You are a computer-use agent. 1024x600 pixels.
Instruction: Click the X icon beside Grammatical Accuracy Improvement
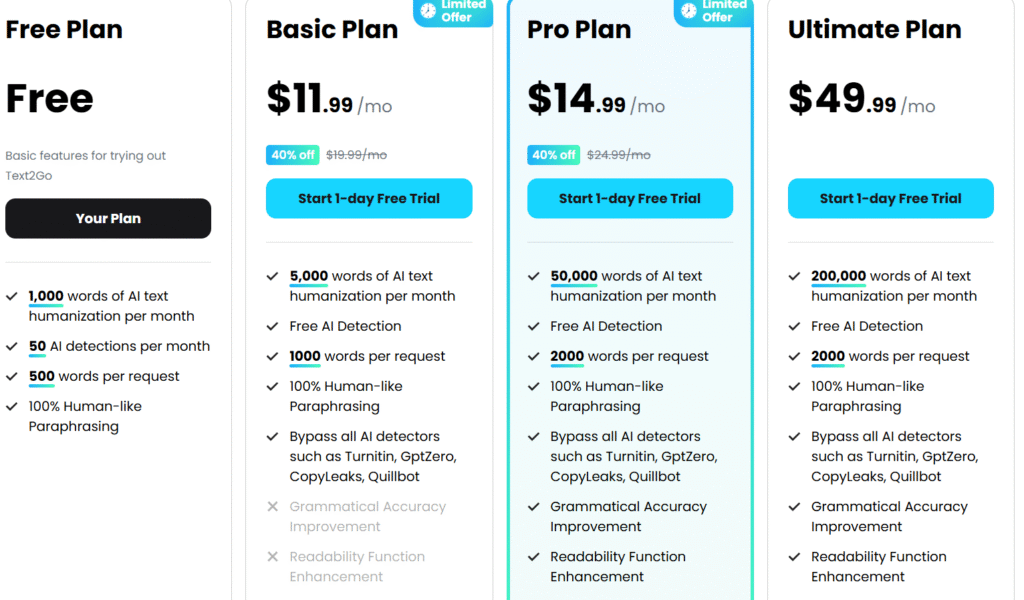(272, 507)
